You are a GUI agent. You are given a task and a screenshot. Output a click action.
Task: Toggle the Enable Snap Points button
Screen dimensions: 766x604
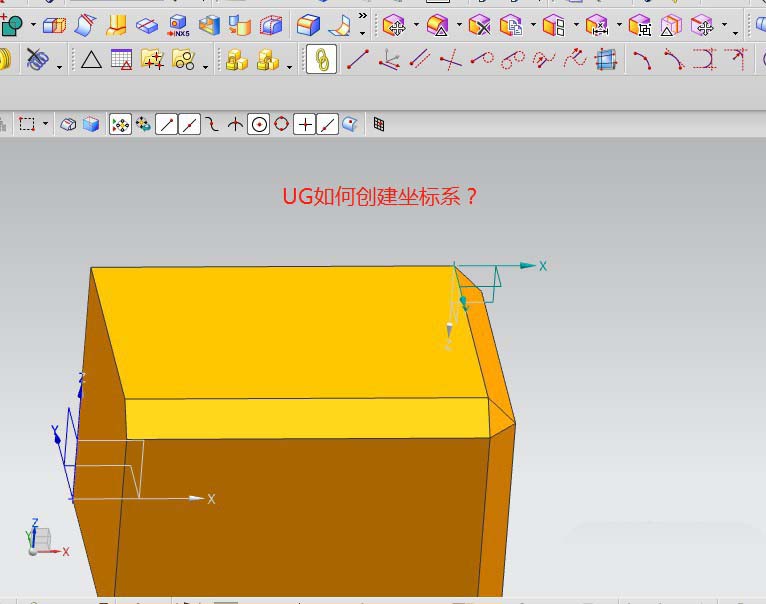point(120,124)
